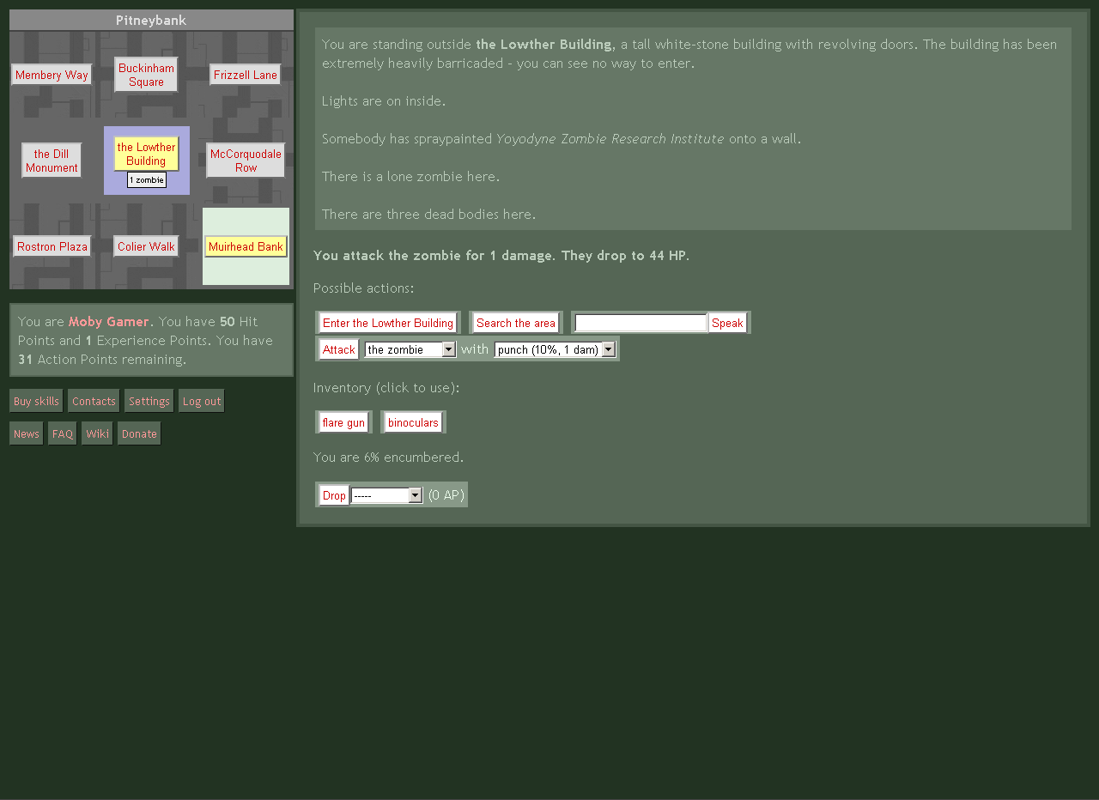Search the area for items
This screenshot has height=800, width=1099.
(515, 323)
